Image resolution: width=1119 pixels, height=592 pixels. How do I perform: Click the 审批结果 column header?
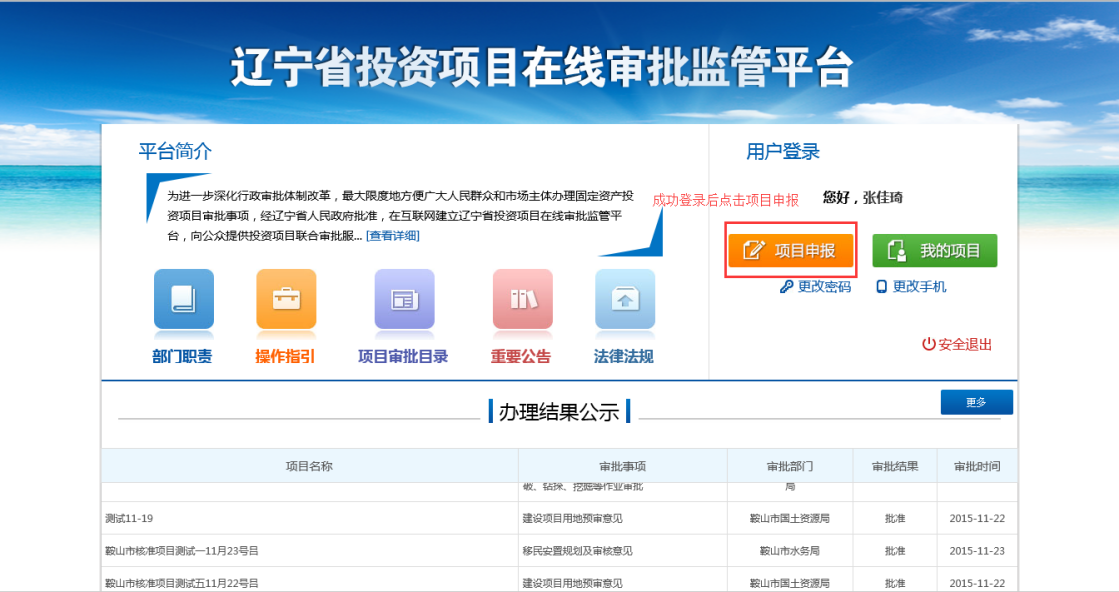pos(894,466)
